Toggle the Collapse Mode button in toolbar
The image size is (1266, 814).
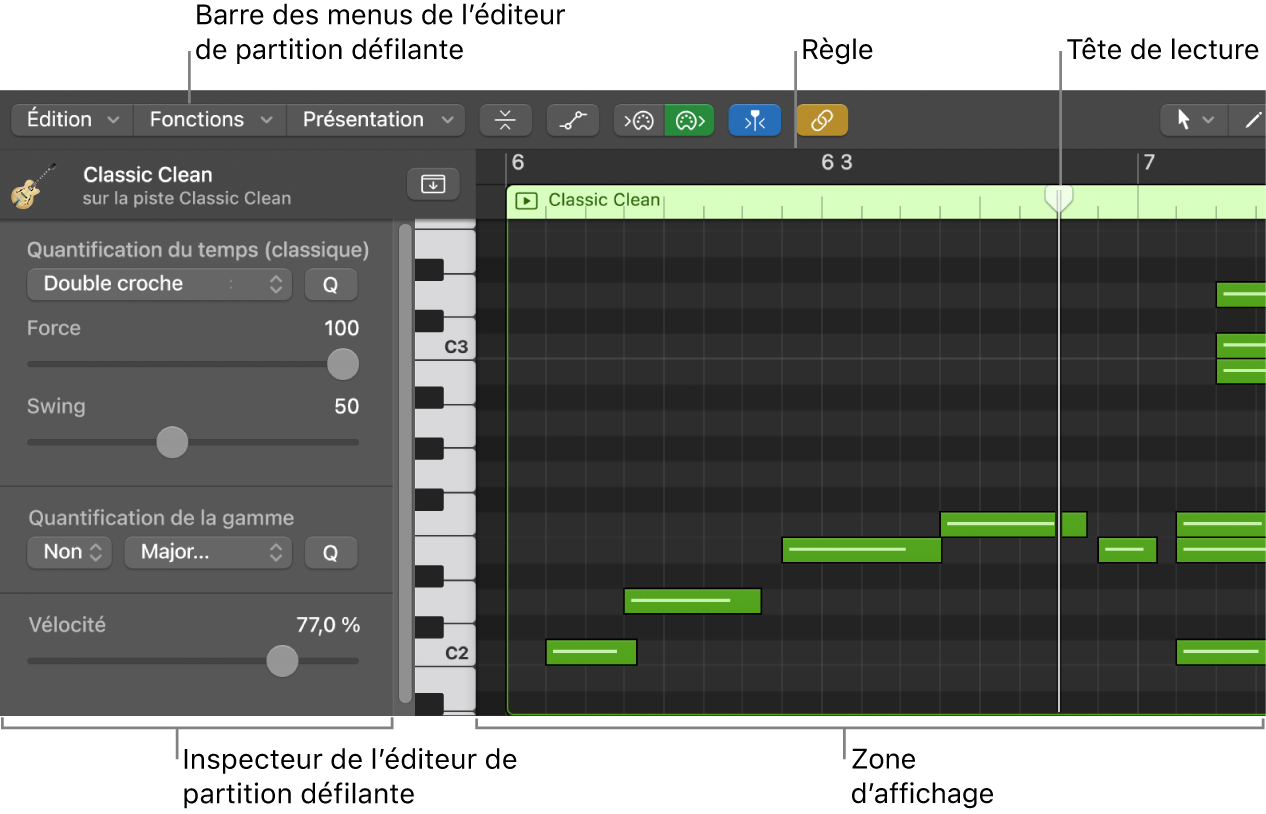(505, 120)
